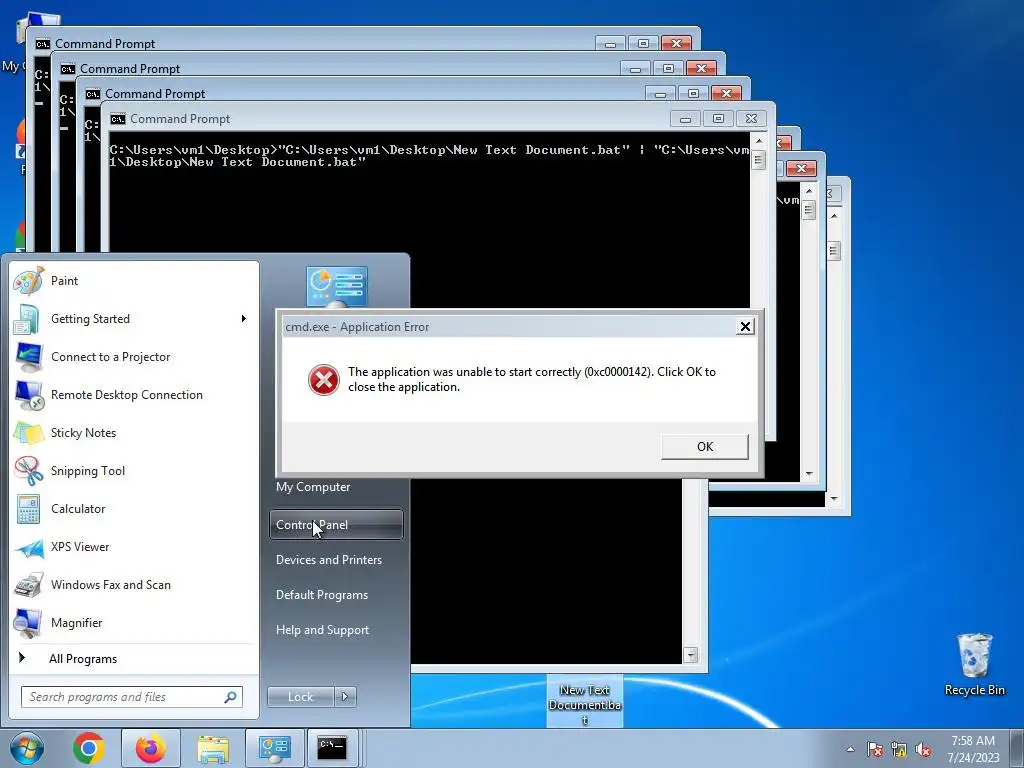Click scrollbar thumb in front Command Prompt
Image resolution: width=1024 pixels, height=768 pixels.
758,160
